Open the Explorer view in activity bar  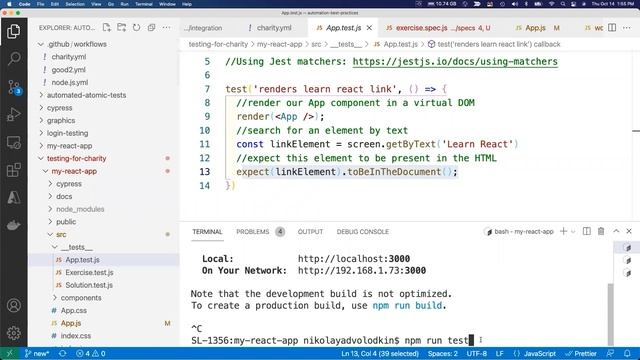coord(13,31)
